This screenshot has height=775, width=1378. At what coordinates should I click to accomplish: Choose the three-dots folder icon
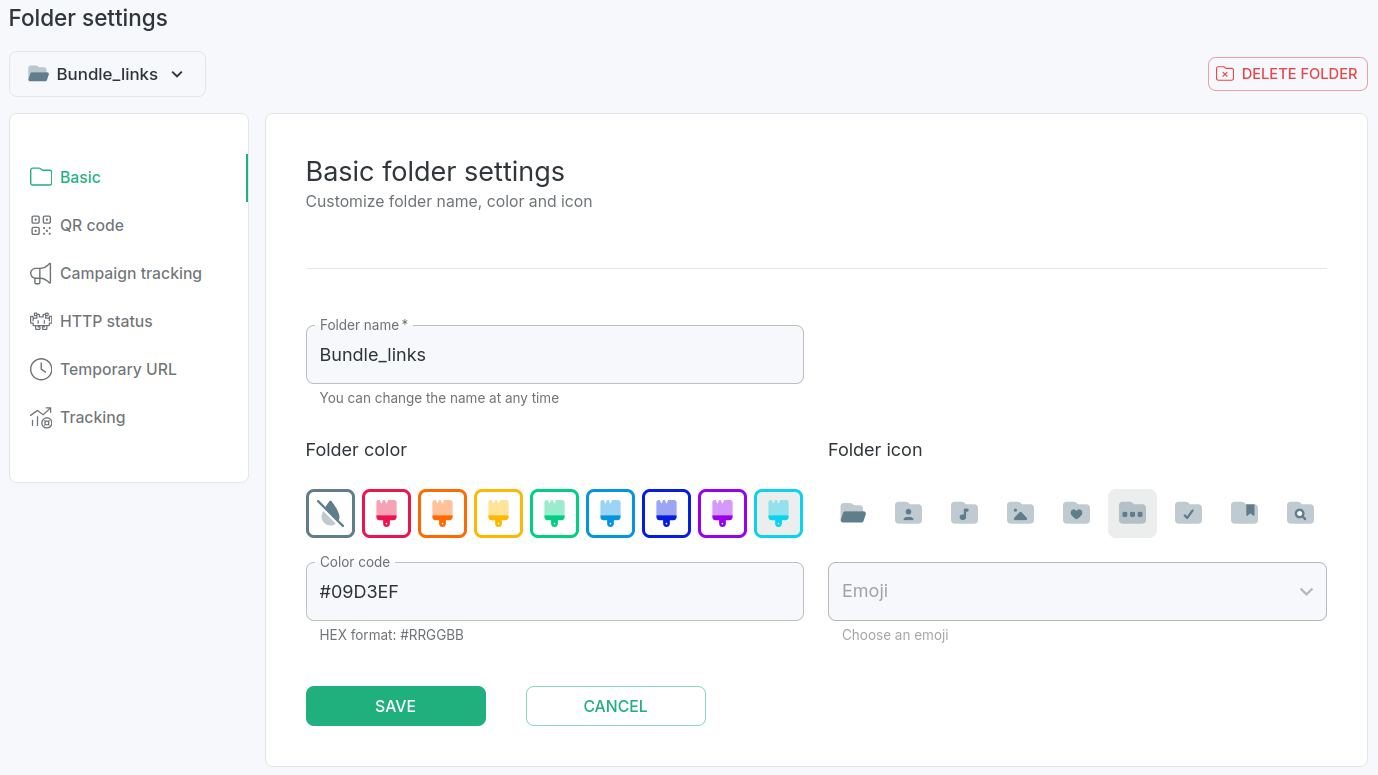coord(1132,513)
